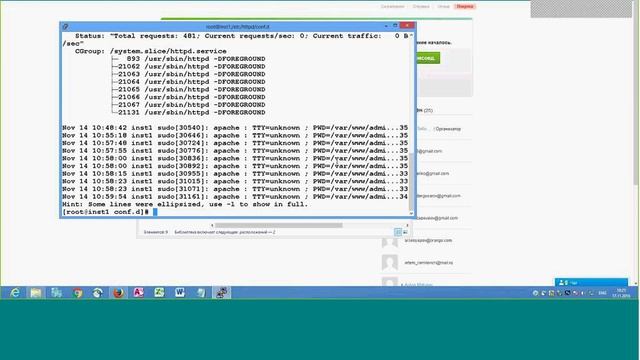Image resolution: width=640 pixels, height=360 pixels.
Task: Open the blue chat panel at bottom right
Action: [x=591, y=282]
